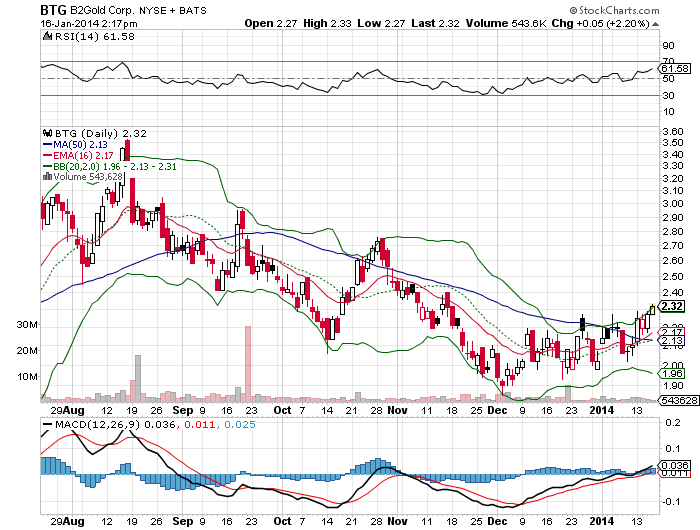The width and height of the screenshot is (700, 530).
Task: Click the 2.13 MA(50) price tag
Action: tap(671, 341)
